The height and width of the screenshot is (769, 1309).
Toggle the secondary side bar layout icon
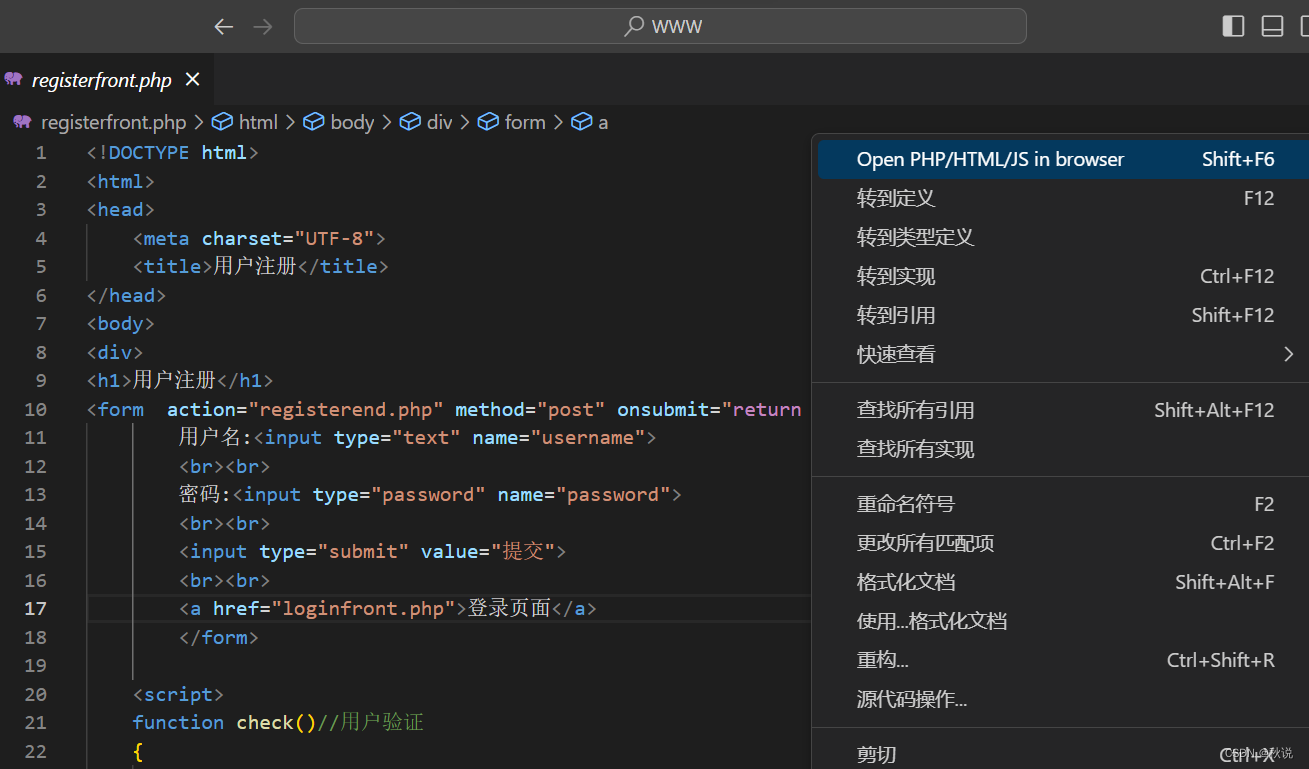[x=1303, y=26]
